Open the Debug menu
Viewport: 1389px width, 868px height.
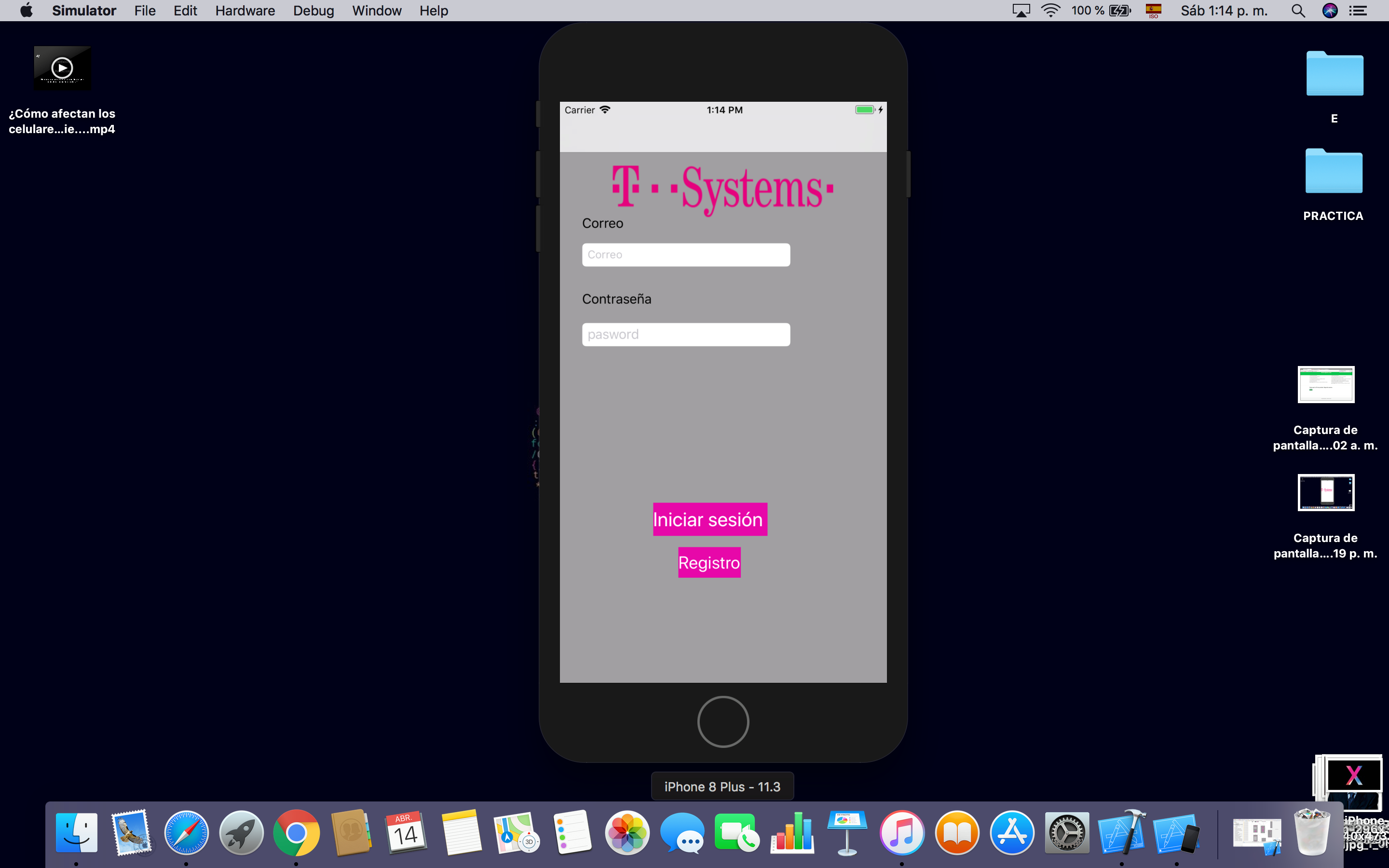tap(313, 11)
